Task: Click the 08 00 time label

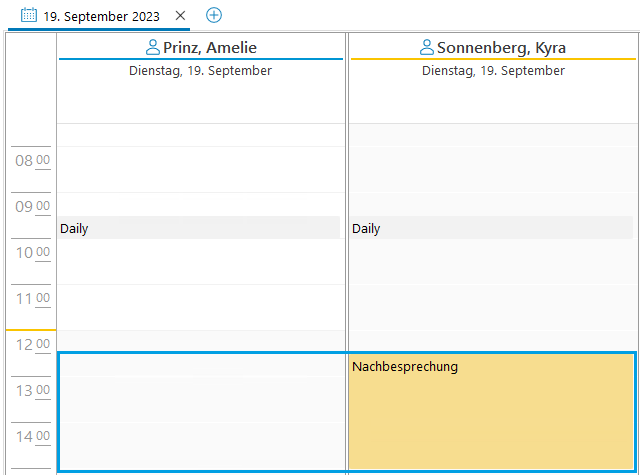Action: [32, 160]
